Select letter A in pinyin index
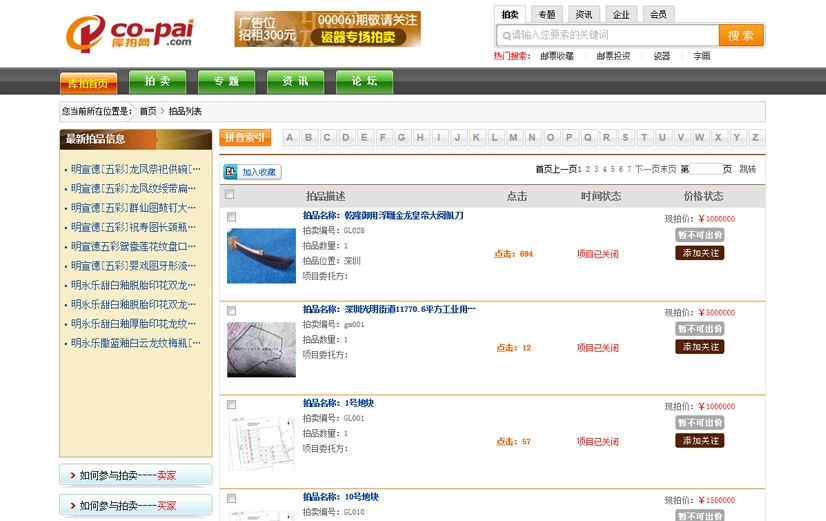 290,138
